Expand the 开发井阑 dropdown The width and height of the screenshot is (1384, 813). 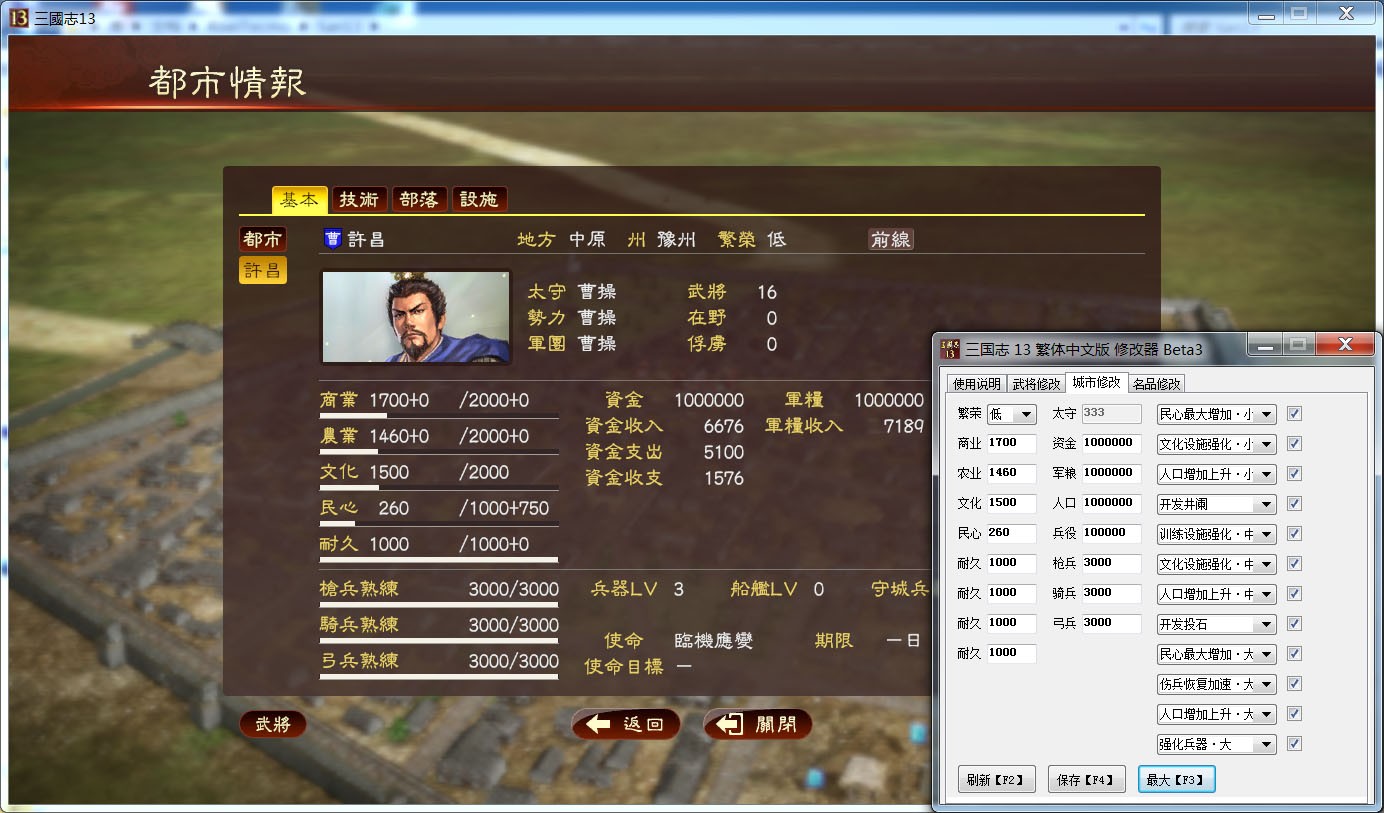coord(1217,504)
